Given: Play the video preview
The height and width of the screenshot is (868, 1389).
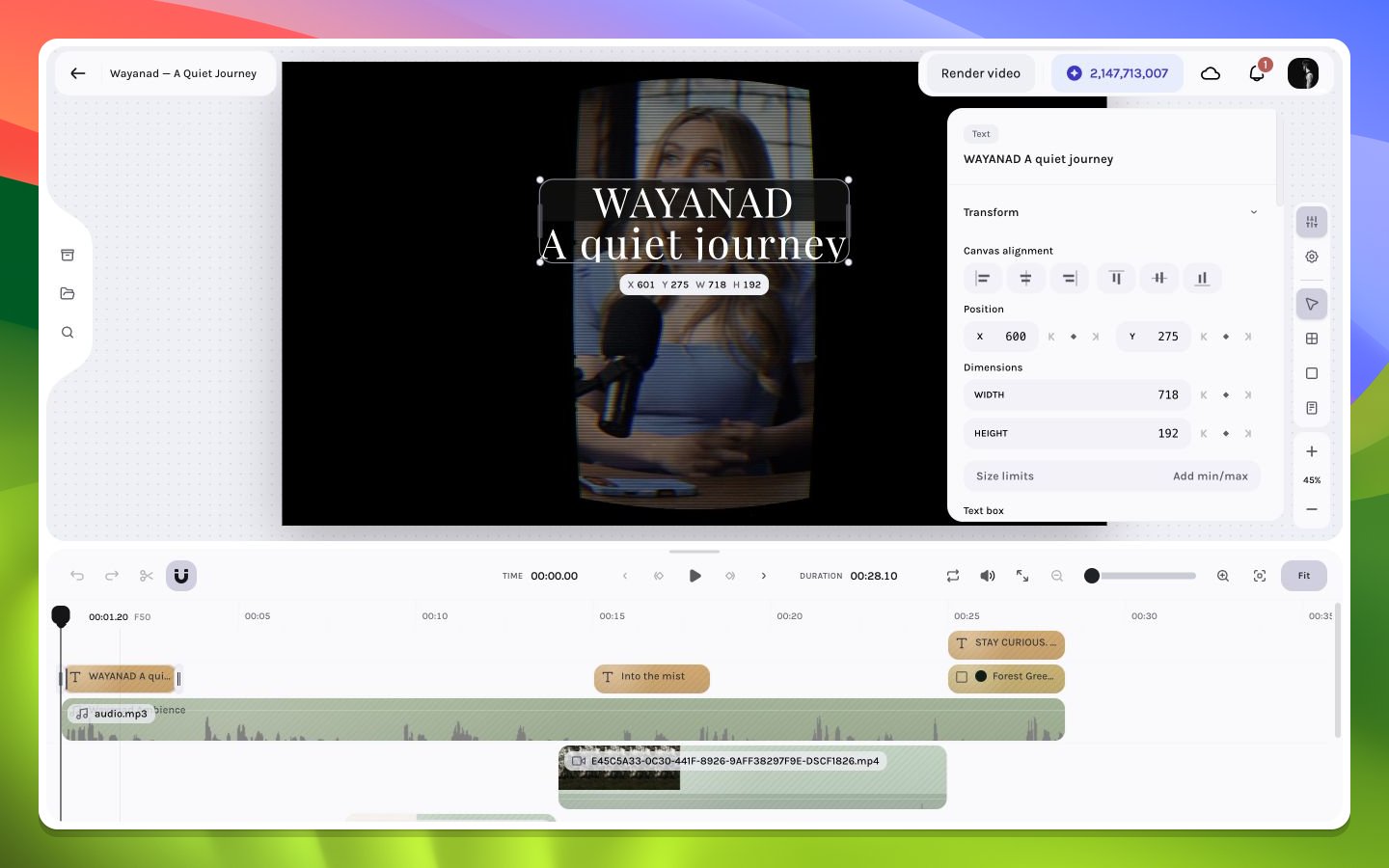Looking at the screenshot, I should point(694,576).
